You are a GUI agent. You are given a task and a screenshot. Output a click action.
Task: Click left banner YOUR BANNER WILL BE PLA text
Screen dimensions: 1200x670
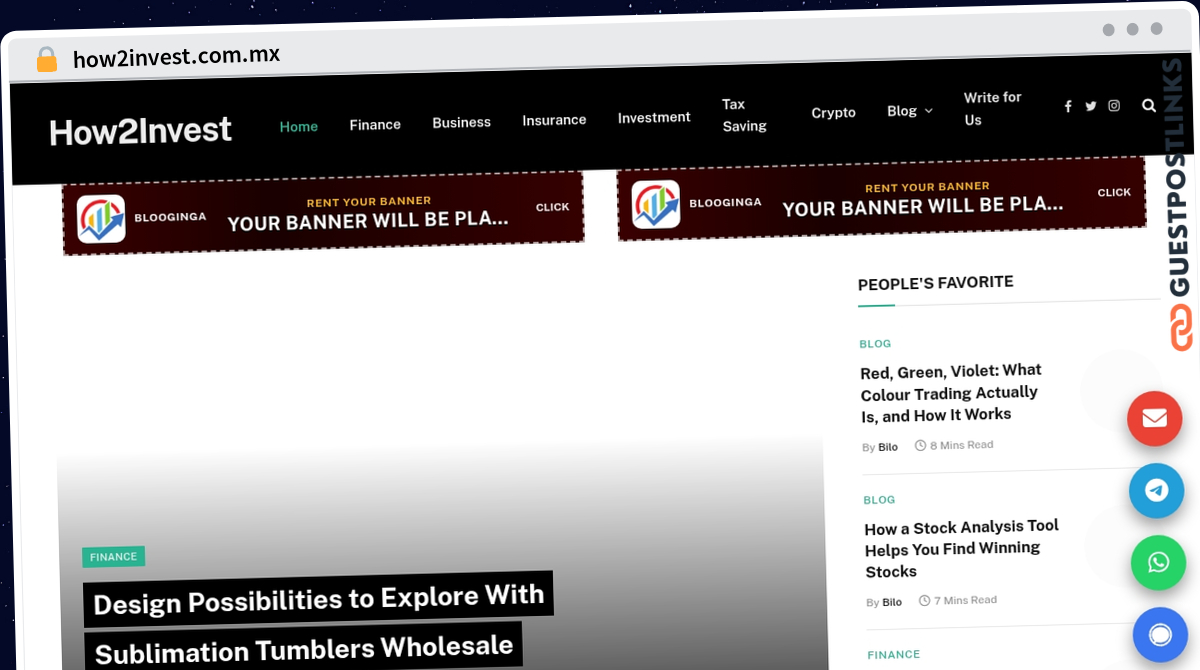[368, 221]
